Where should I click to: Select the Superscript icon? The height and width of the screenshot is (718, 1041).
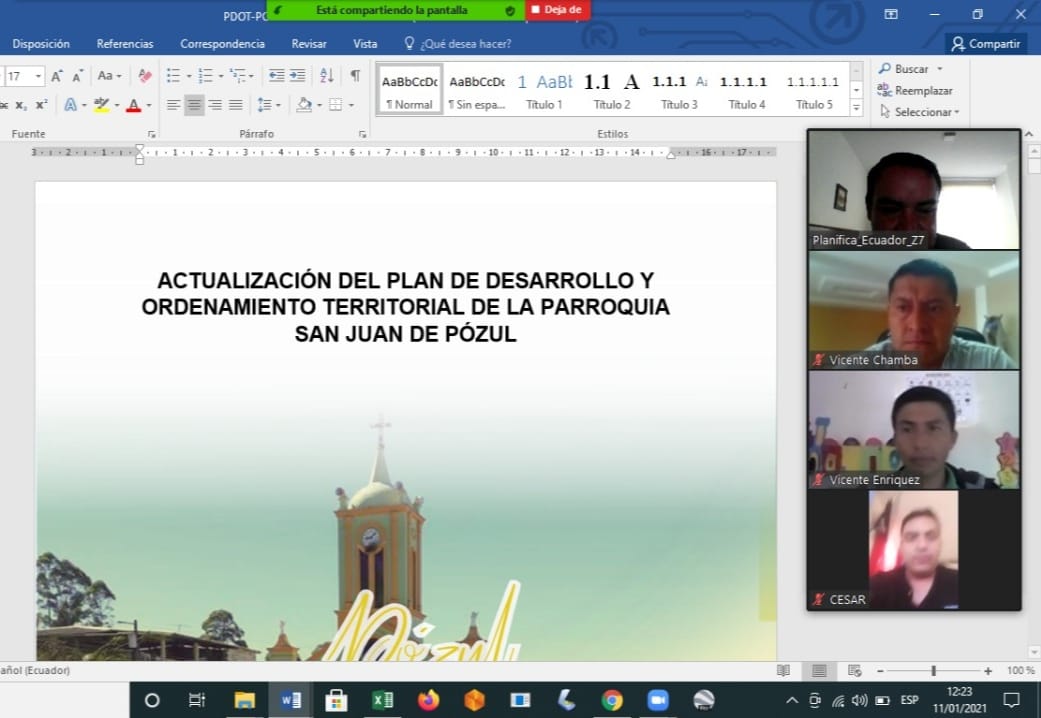tap(43, 104)
